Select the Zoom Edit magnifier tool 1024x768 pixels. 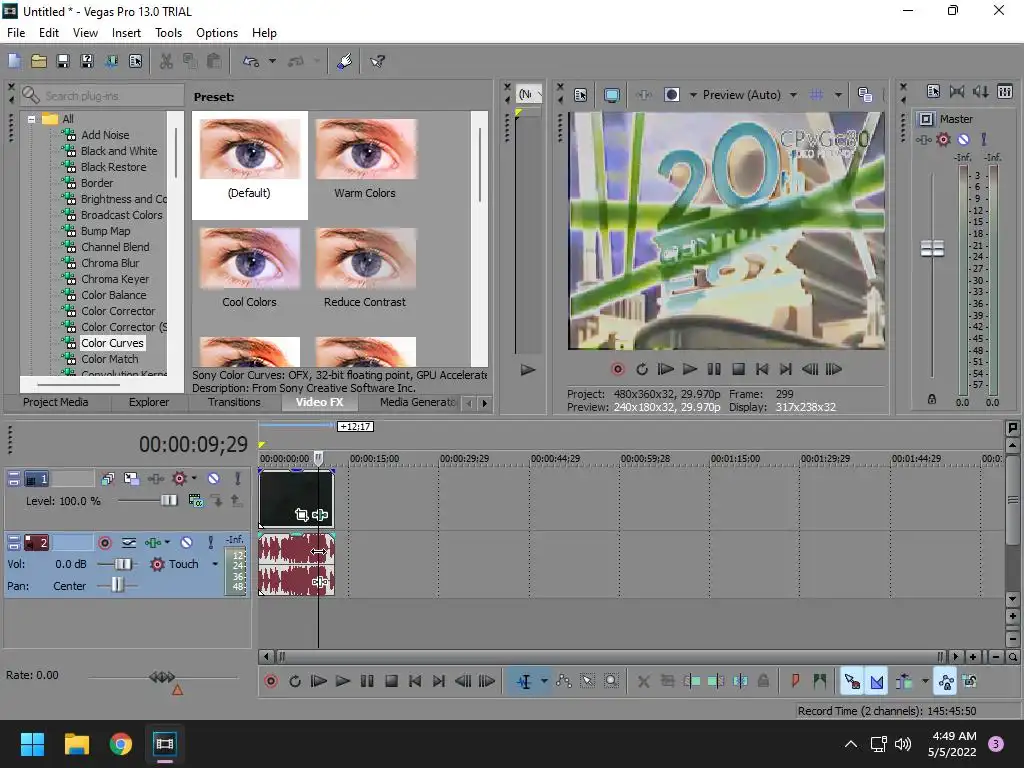(611, 682)
